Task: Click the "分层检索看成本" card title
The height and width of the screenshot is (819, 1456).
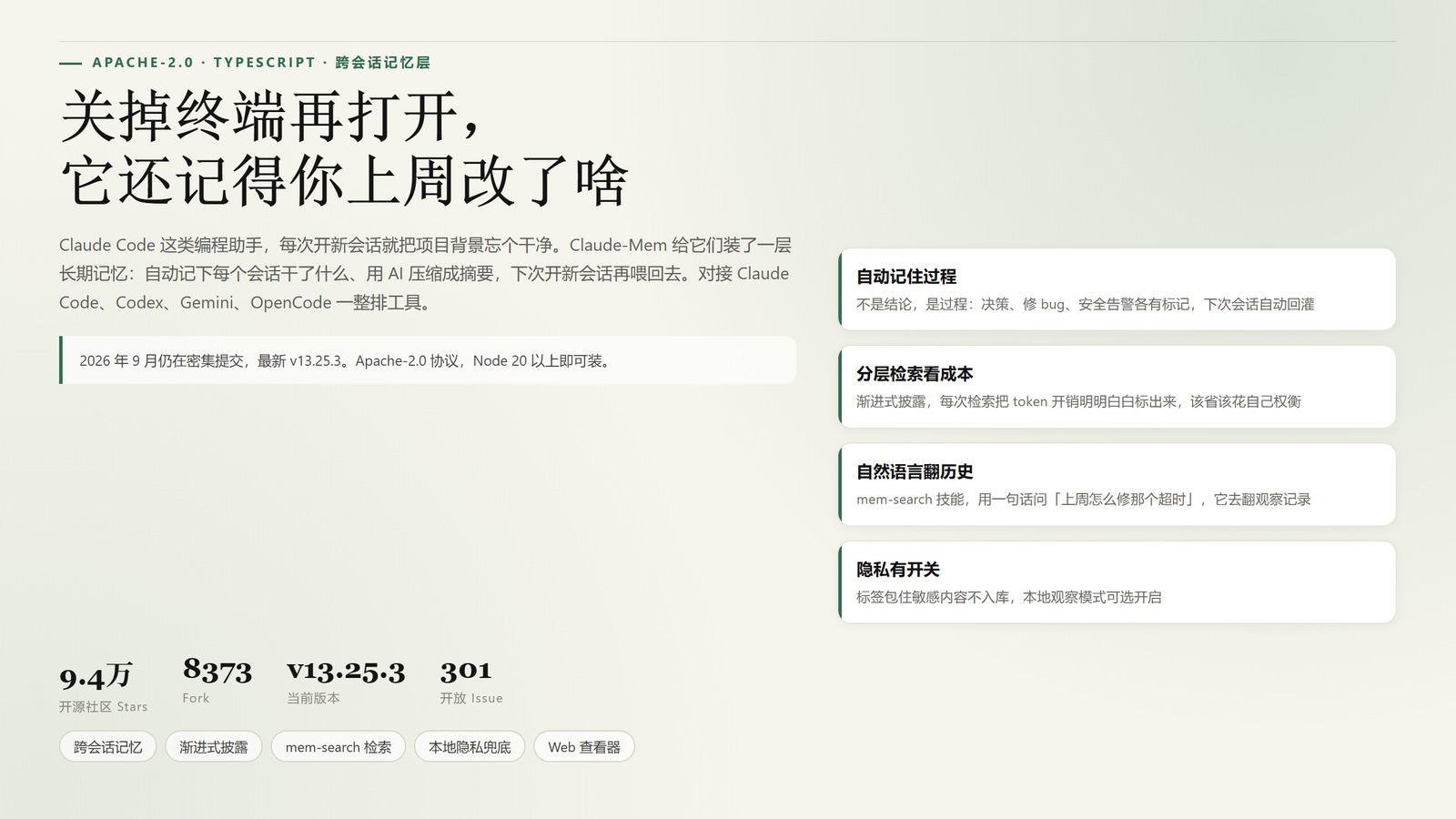Action: point(915,374)
